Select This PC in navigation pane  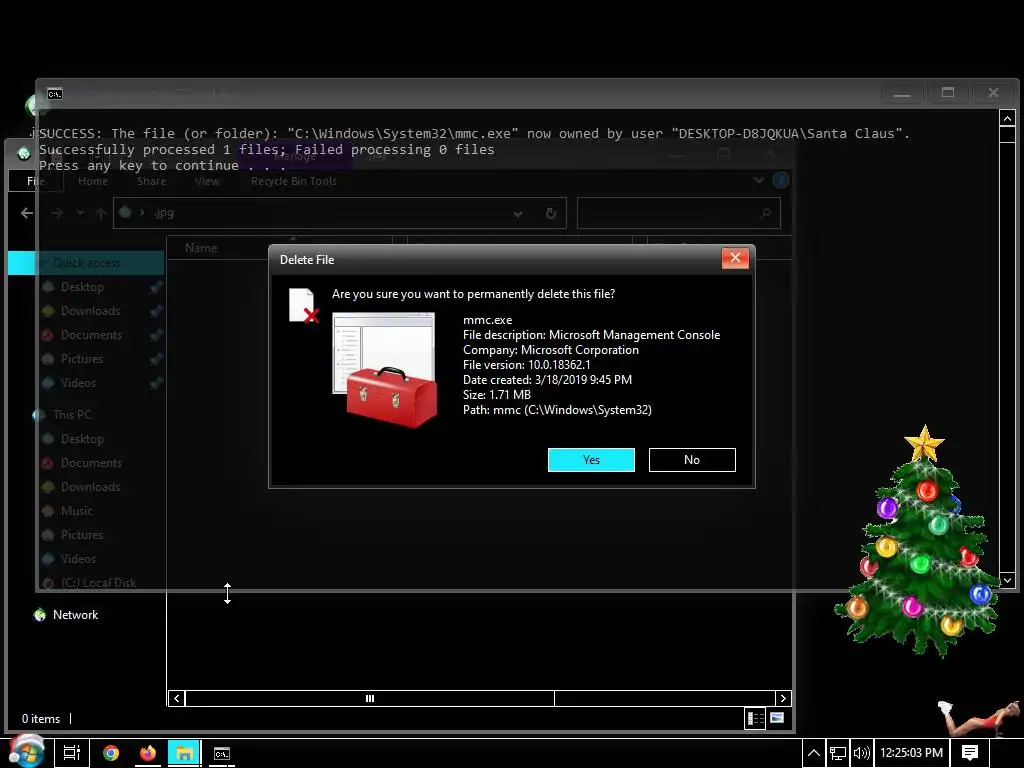[x=72, y=415]
